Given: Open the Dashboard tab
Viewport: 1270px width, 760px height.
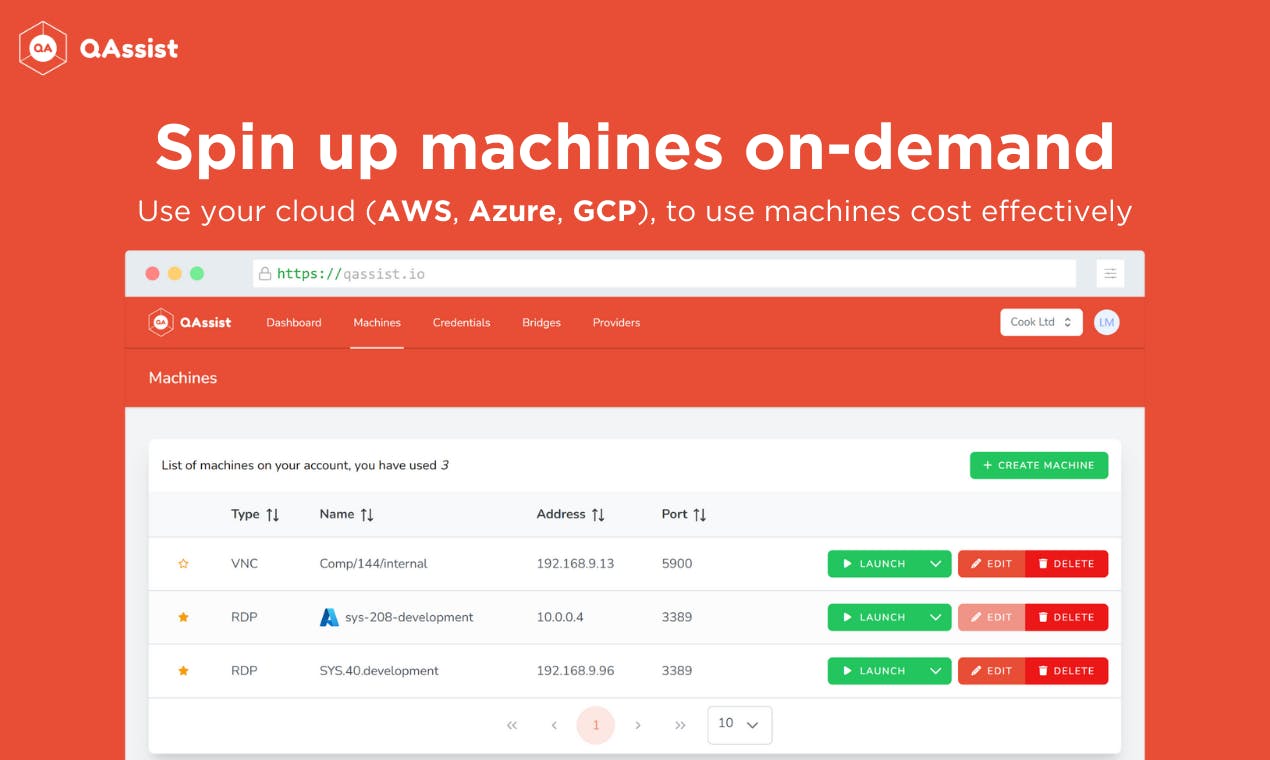Looking at the screenshot, I should pos(294,323).
